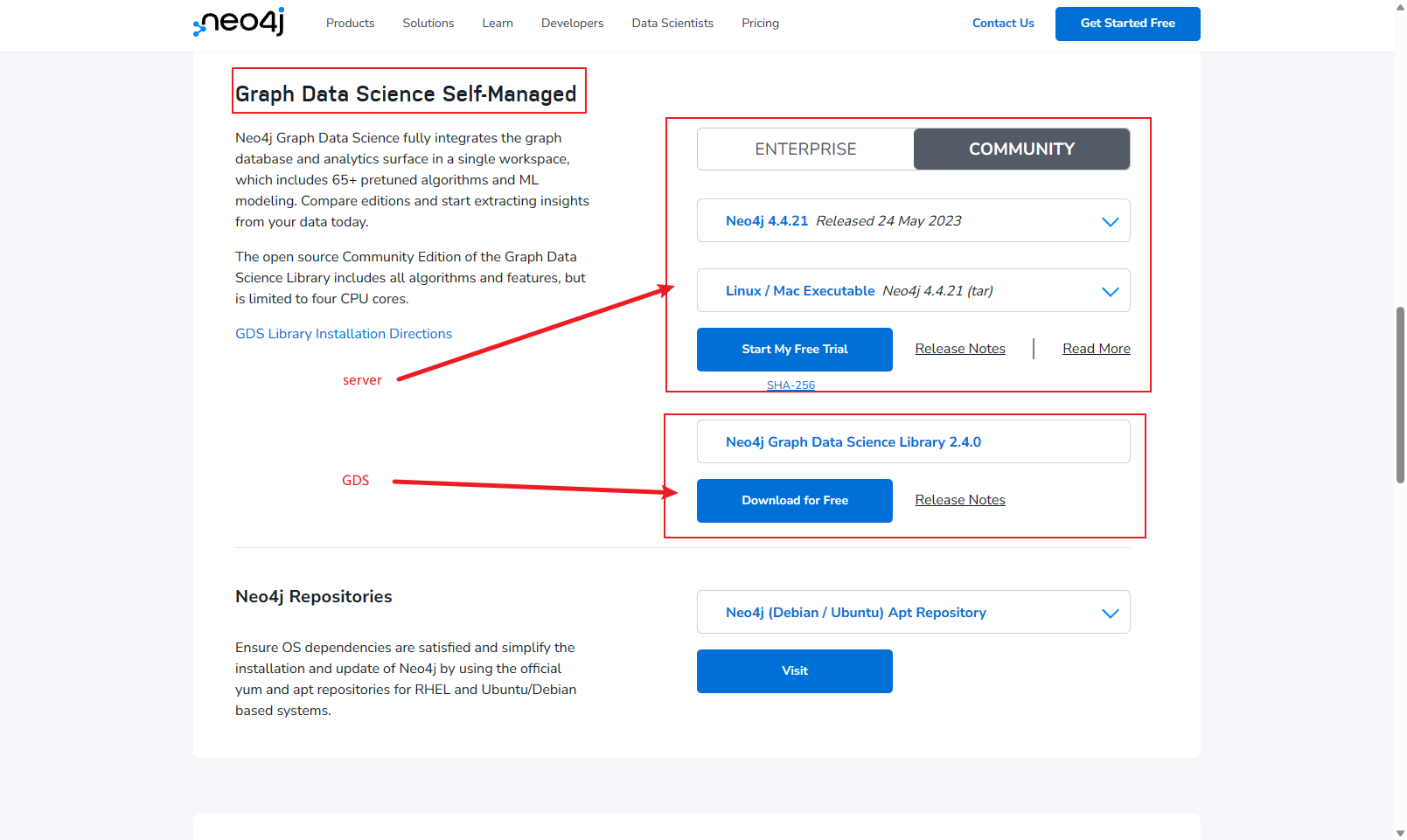Click the scrollbar up arrow
This screenshot has width=1407, height=840.
1400,7
